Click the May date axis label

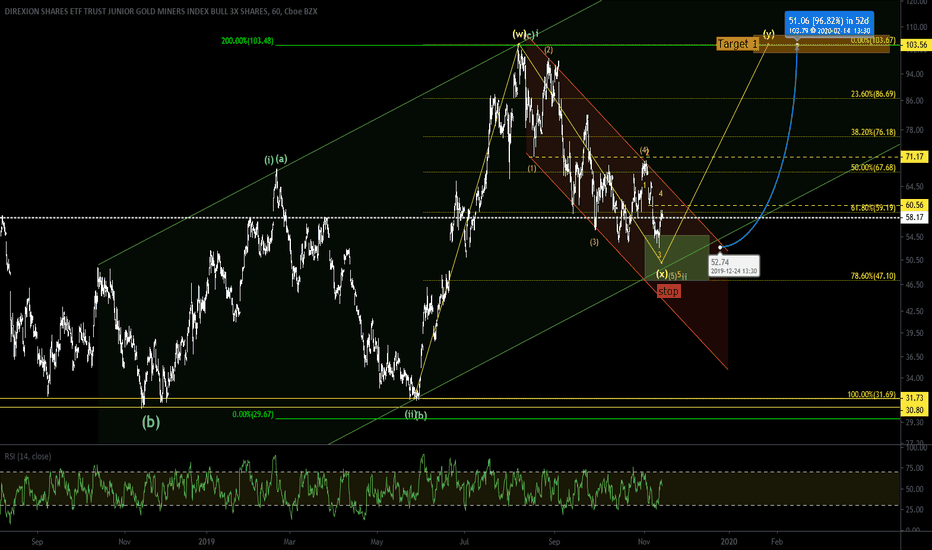[x=377, y=542]
